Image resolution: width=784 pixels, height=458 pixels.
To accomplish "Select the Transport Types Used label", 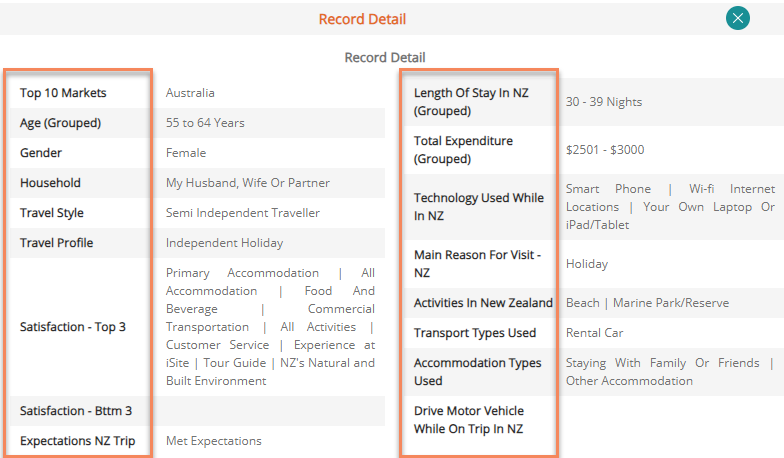I will pos(474,333).
